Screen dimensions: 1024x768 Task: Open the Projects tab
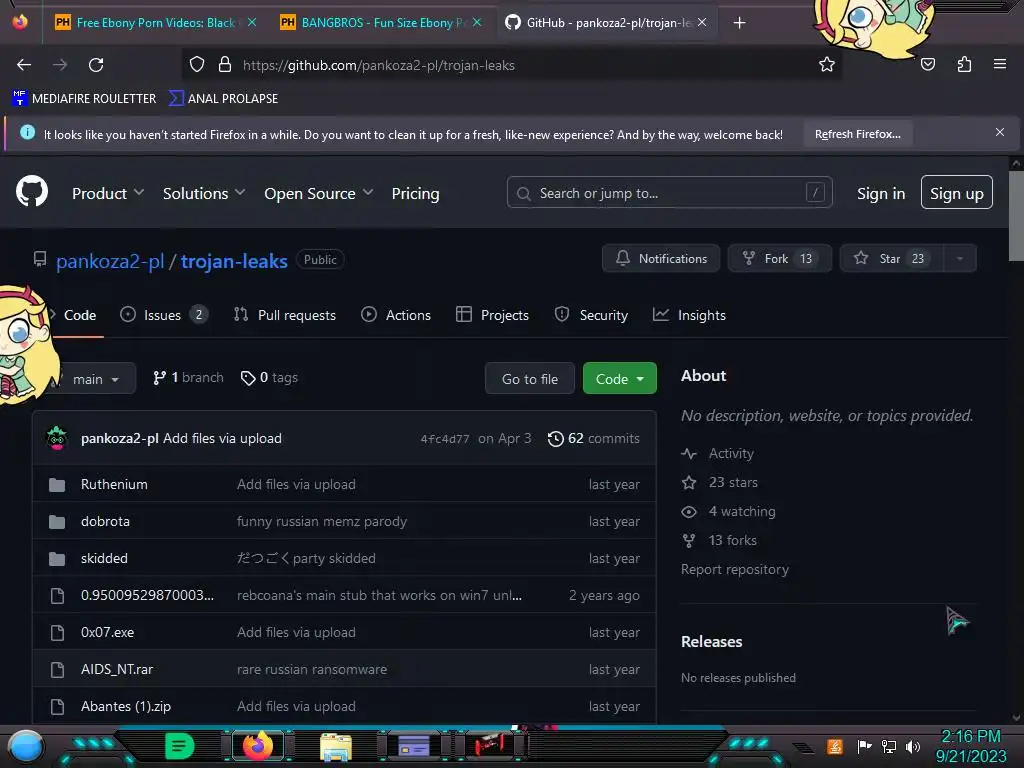point(492,315)
